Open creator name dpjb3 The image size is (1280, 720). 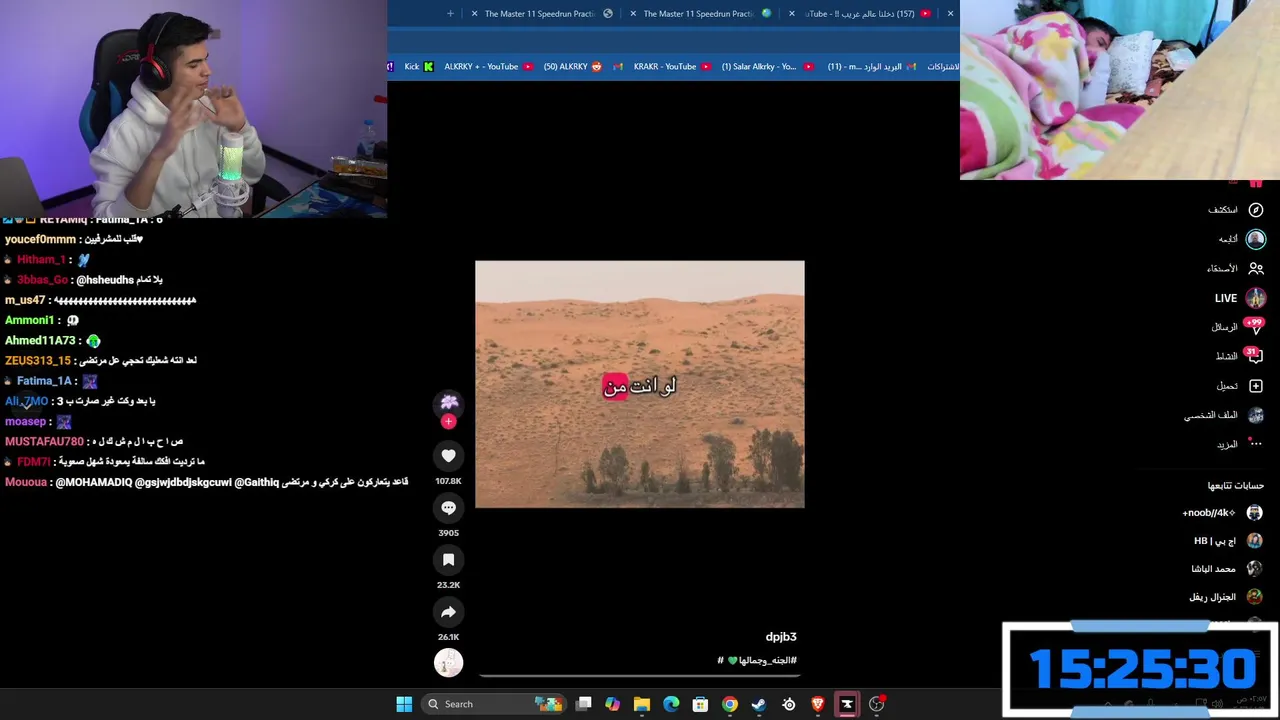pyautogui.click(x=781, y=637)
